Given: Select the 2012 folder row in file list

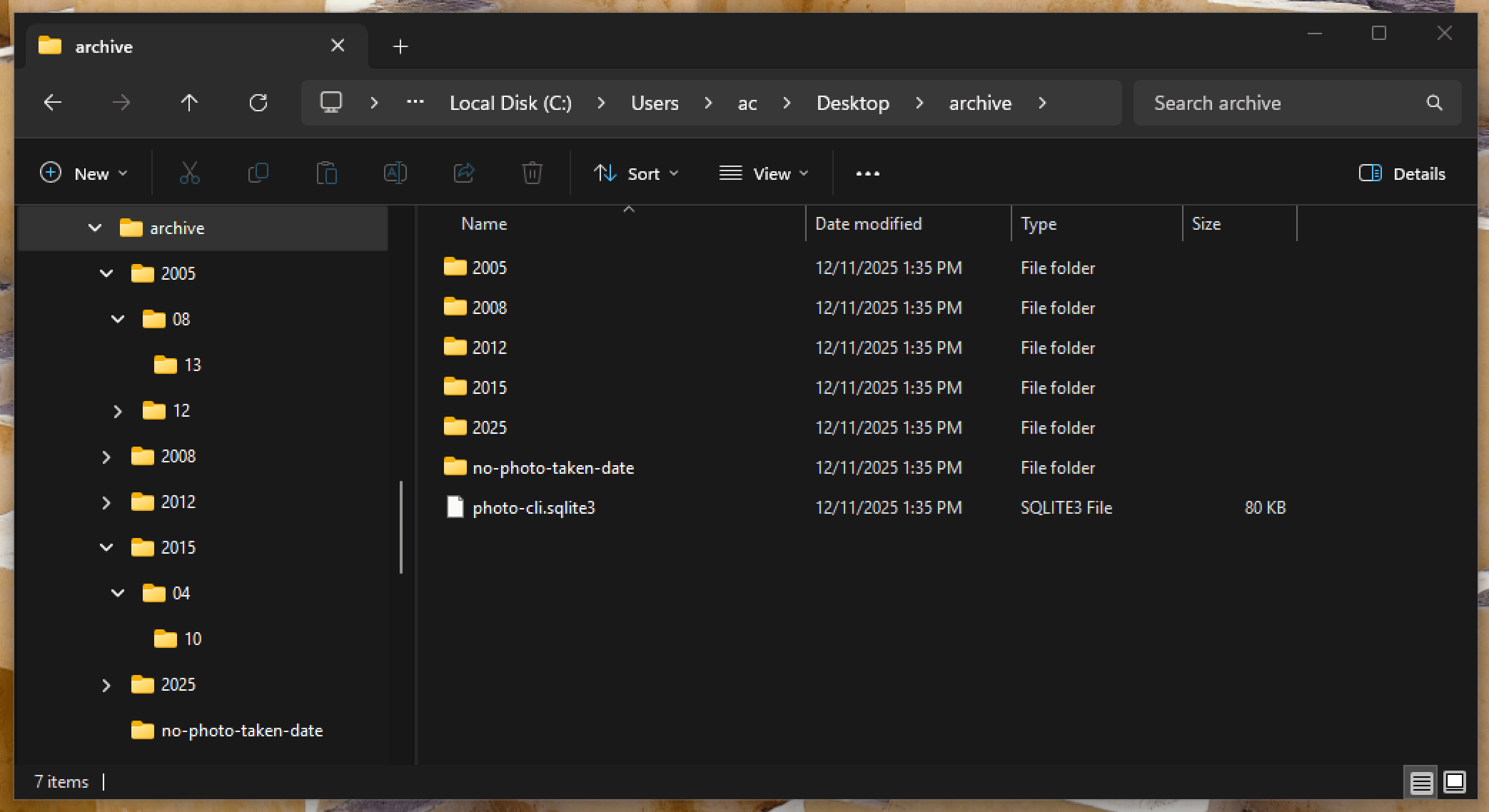Looking at the screenshot, I should (864, 347).
